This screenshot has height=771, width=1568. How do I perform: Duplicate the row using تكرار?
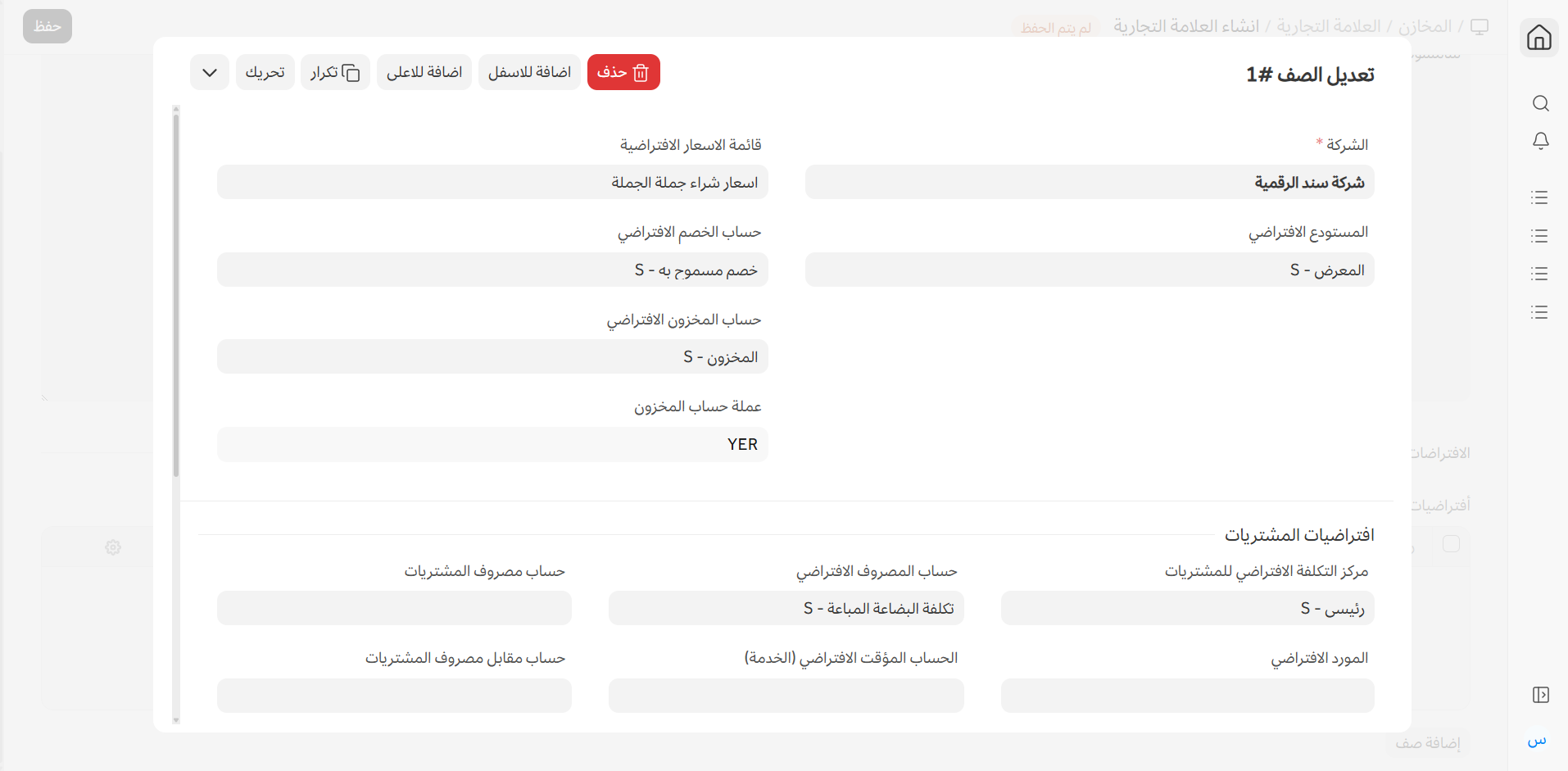tap(335, 72)
